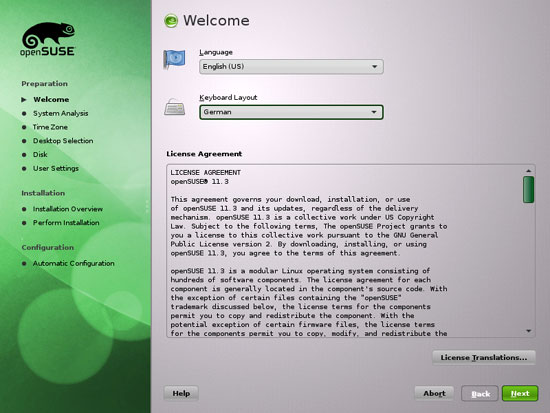Select the Welcome step in sidebar
550x413 pixels.
point(51,100)
